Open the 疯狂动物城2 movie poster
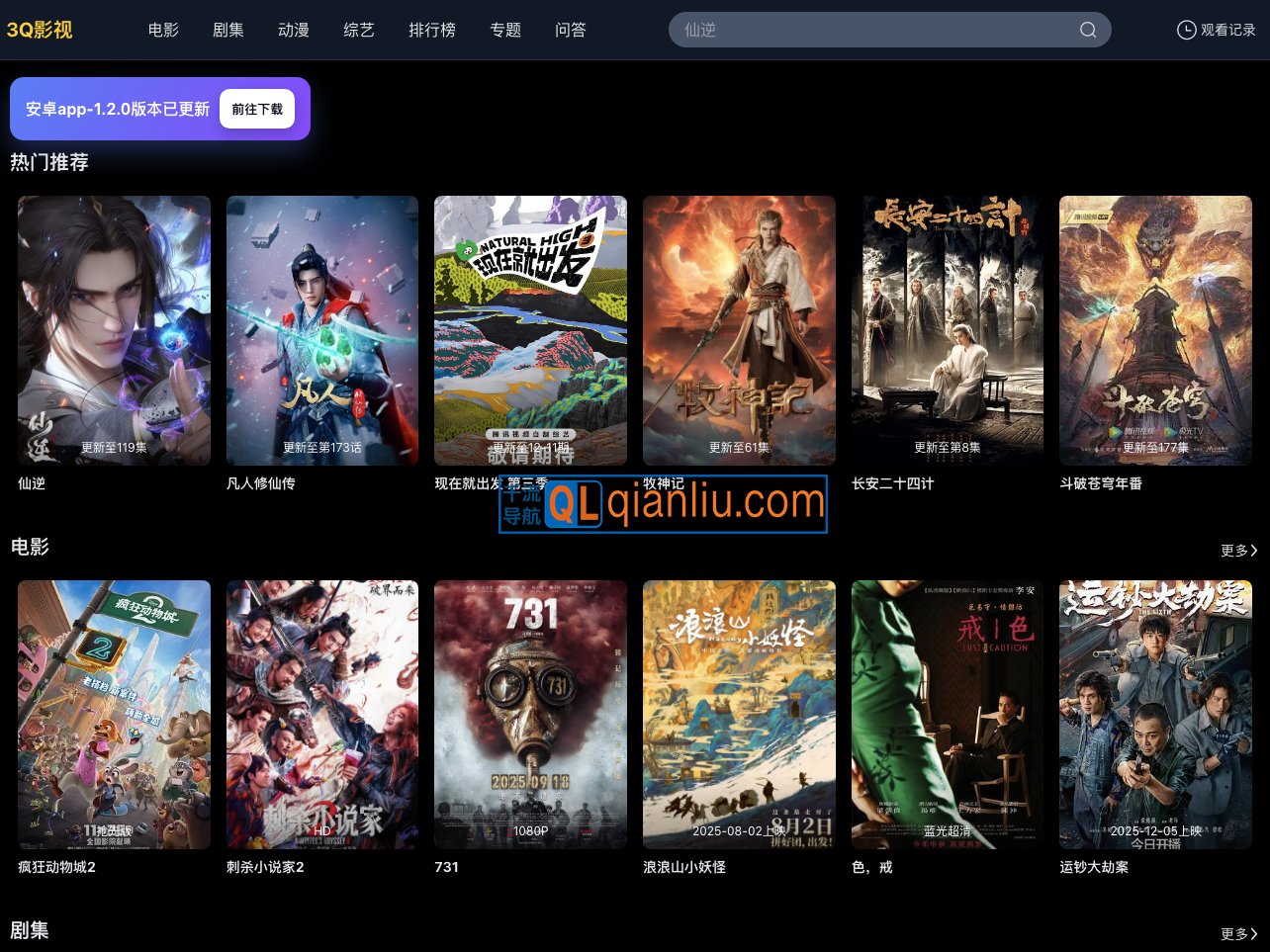 tap(114, 714)
